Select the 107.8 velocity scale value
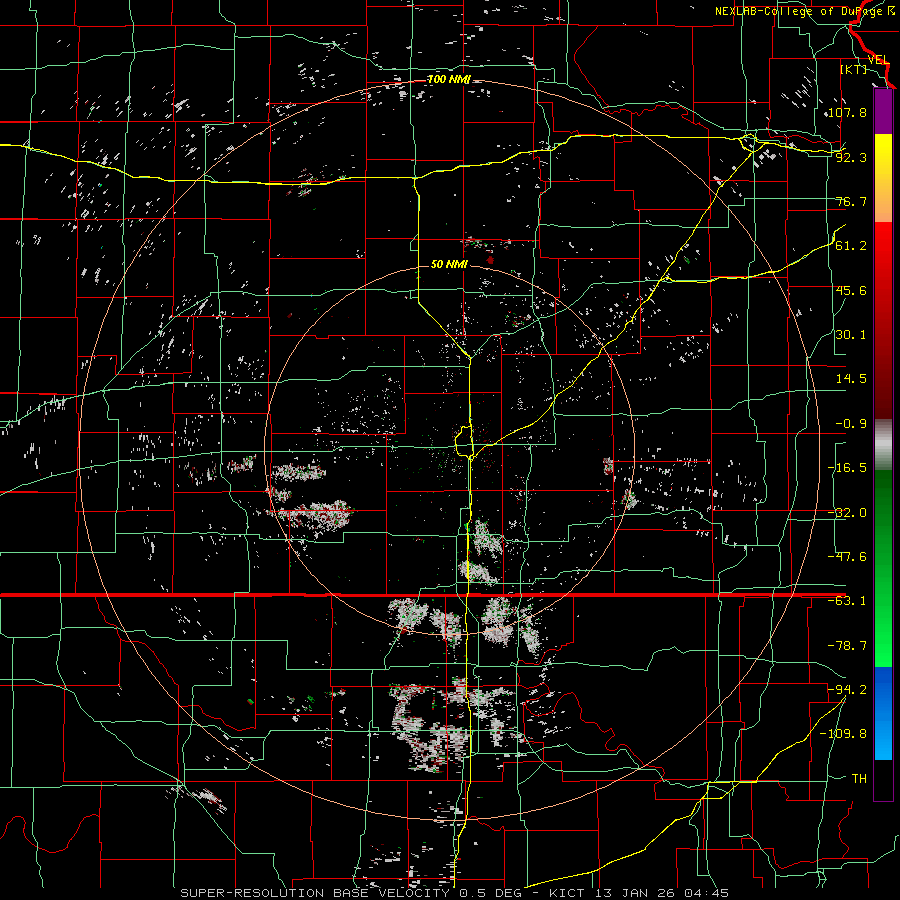This screenshot has width=900, height=900. pos(847,112)
